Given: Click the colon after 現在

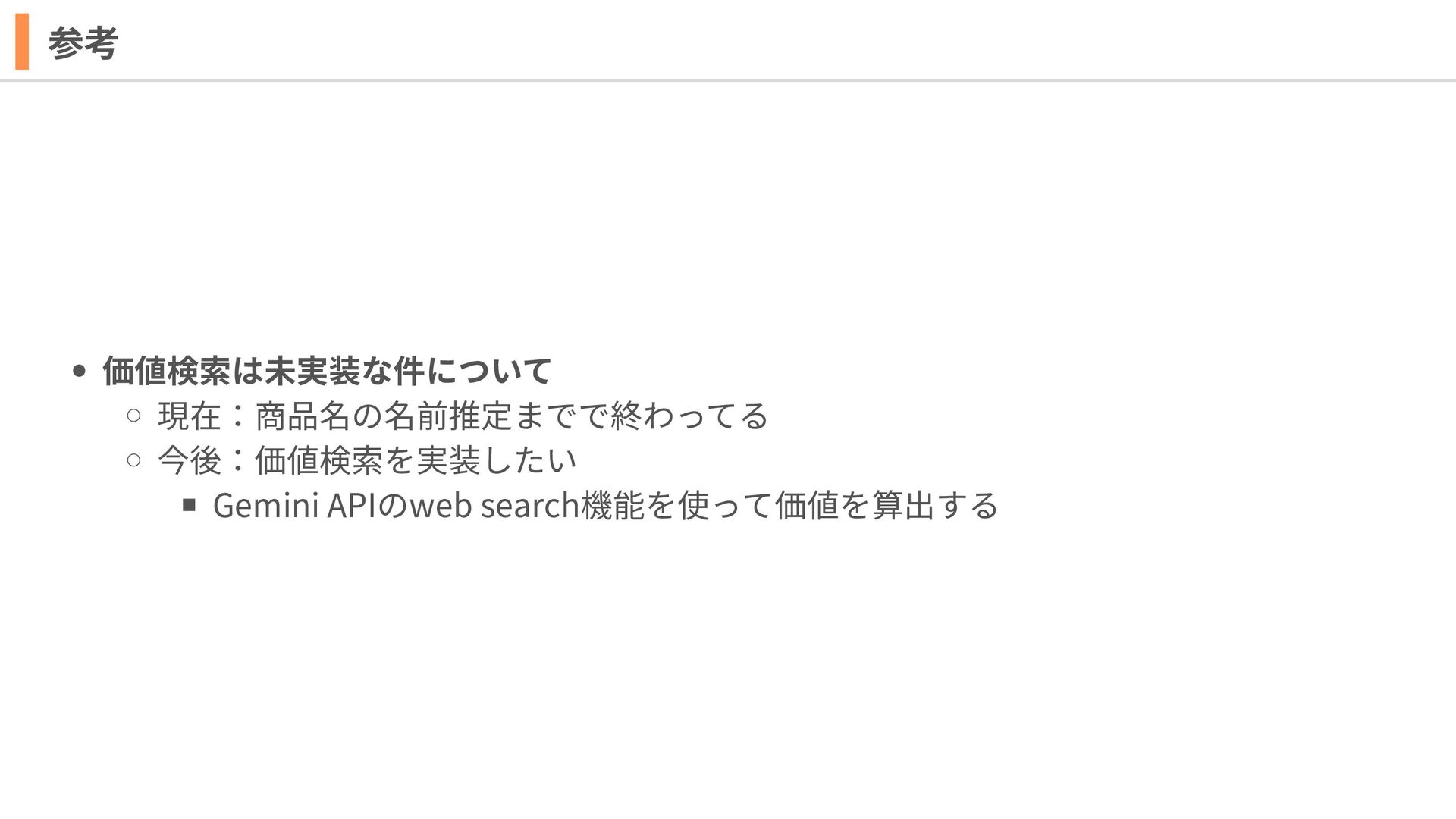Looking at the screenshot, I should click(238, 416).
